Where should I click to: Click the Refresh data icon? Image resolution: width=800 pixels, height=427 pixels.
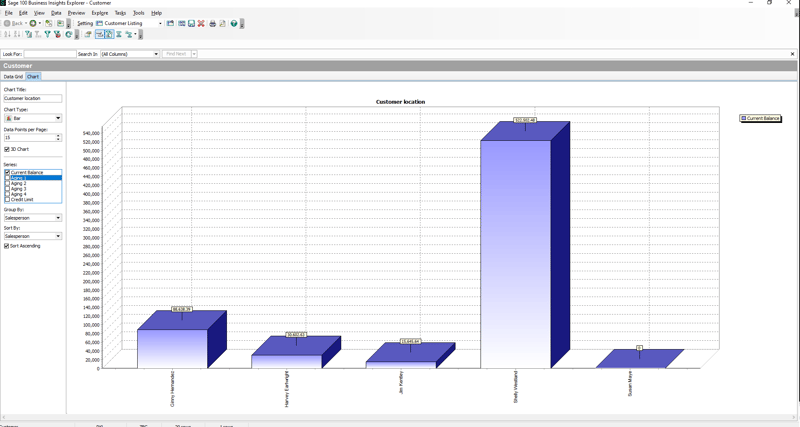pos(69,34)
